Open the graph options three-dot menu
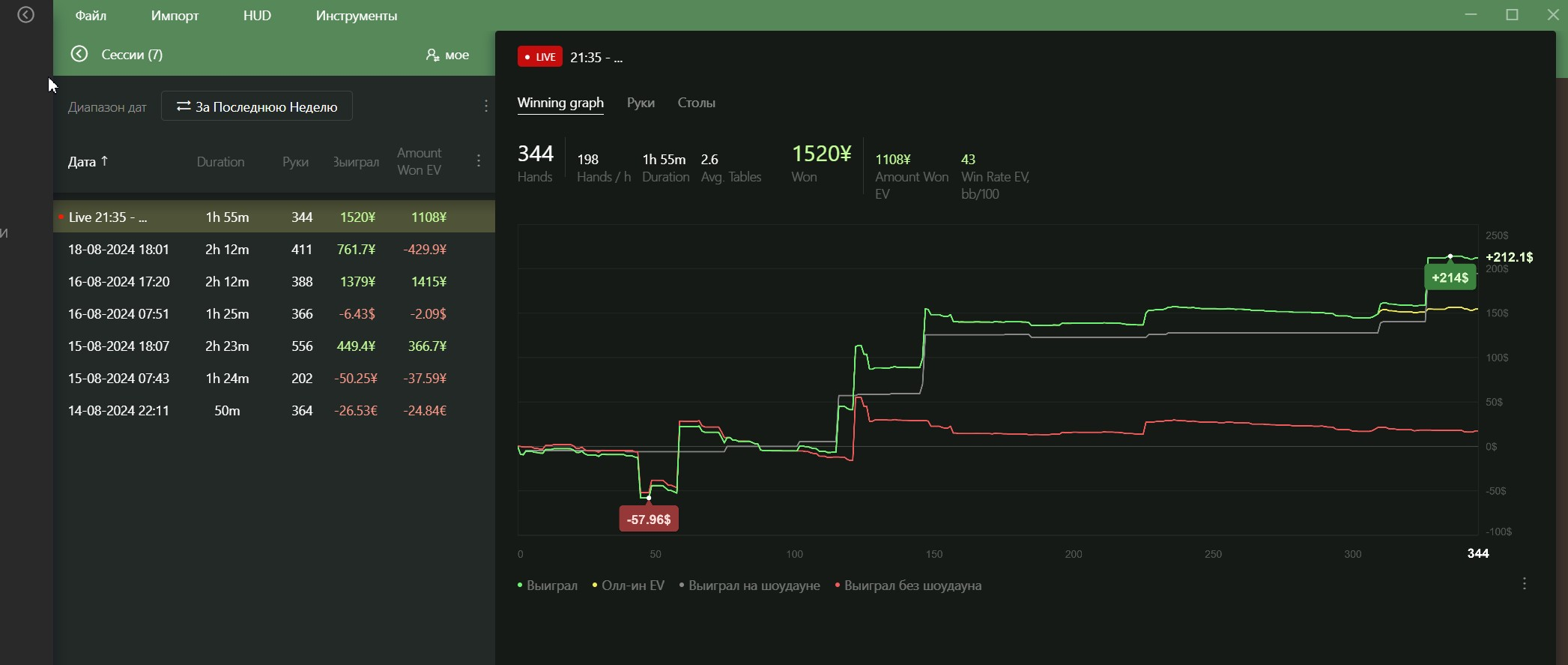 click(1525, 583)
